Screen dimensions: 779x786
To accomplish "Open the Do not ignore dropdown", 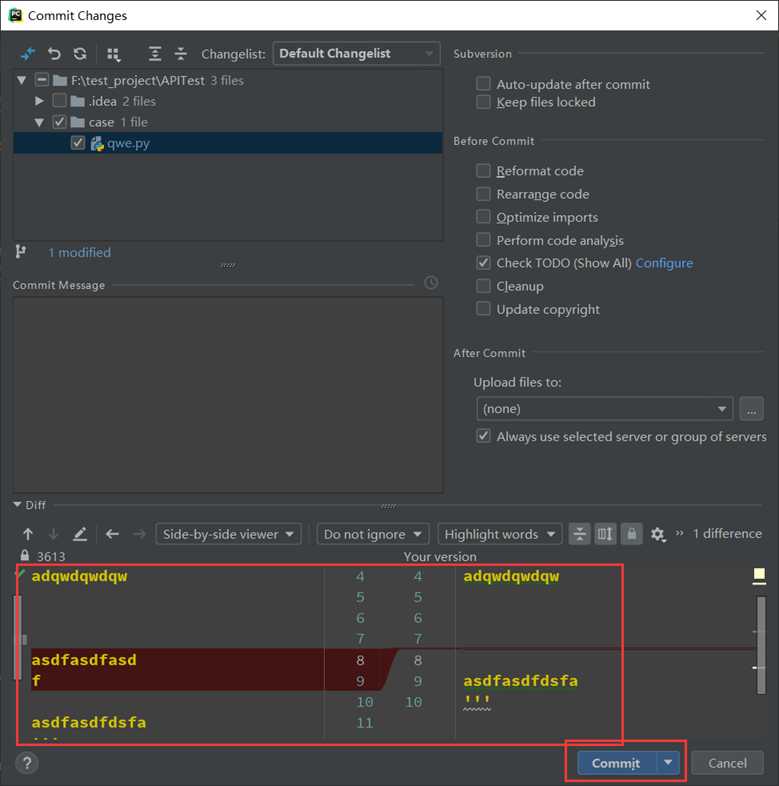I will click(372, 534).
